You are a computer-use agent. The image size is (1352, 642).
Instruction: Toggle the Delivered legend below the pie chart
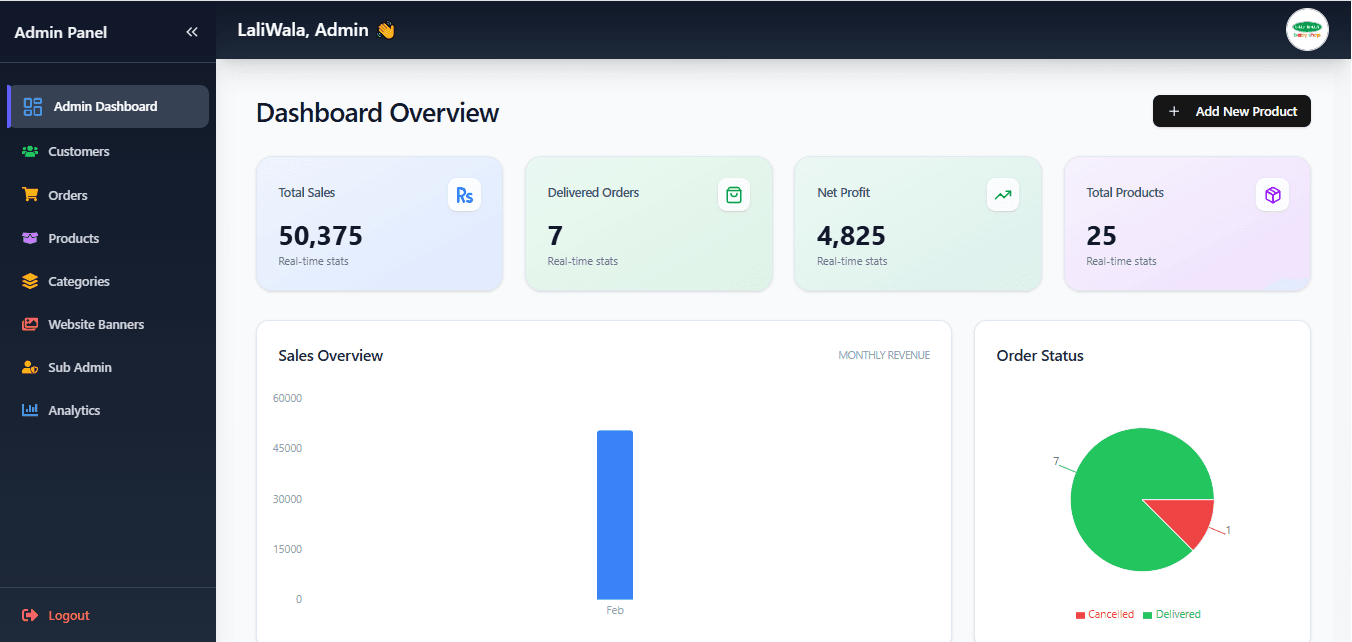[1172, 614]
